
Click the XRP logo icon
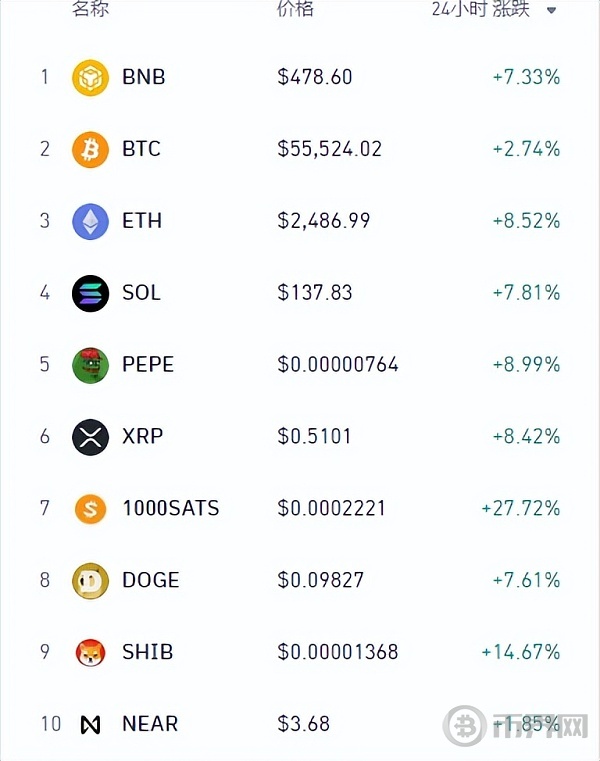(x=90, y=437)
